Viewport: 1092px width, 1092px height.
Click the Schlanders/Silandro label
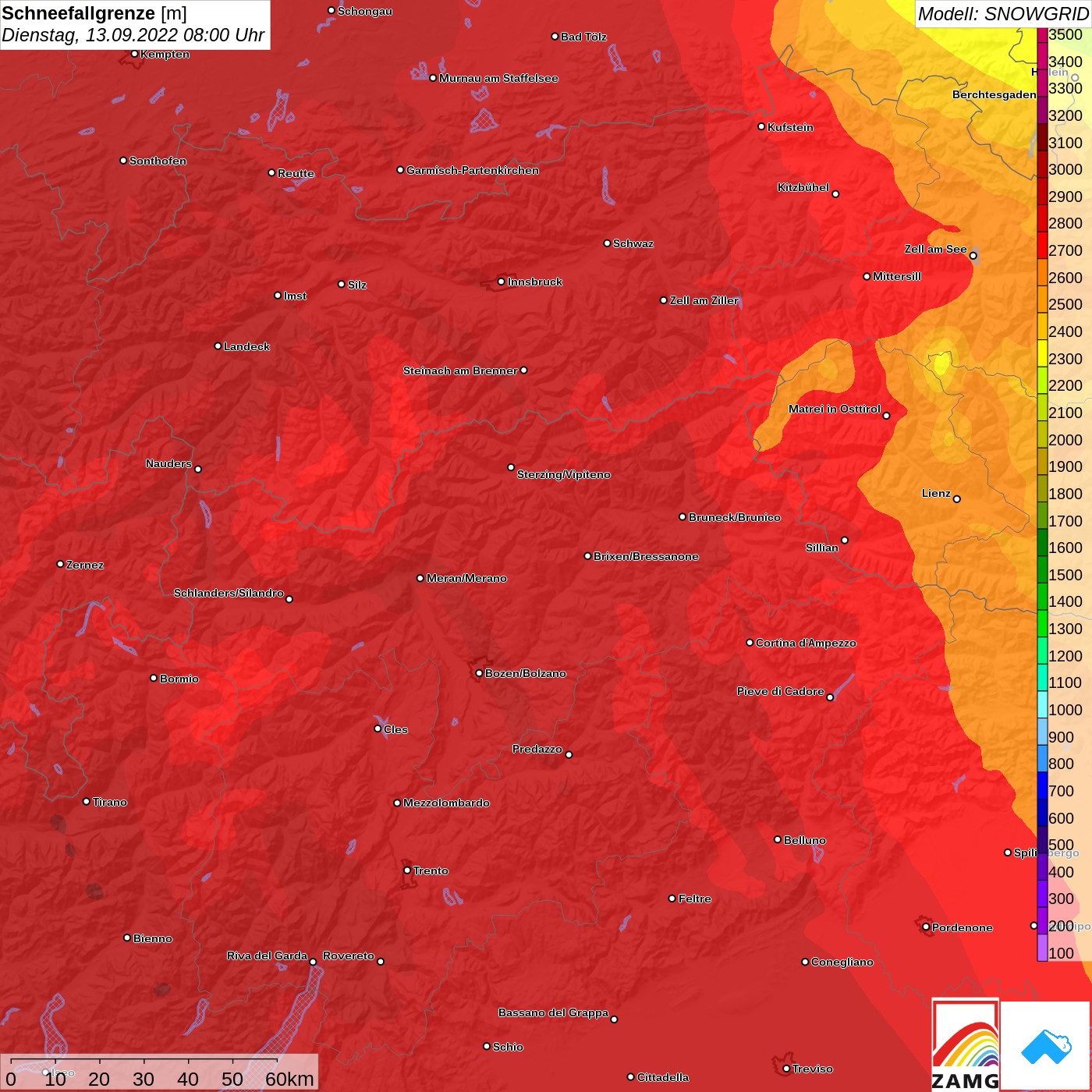229,593
